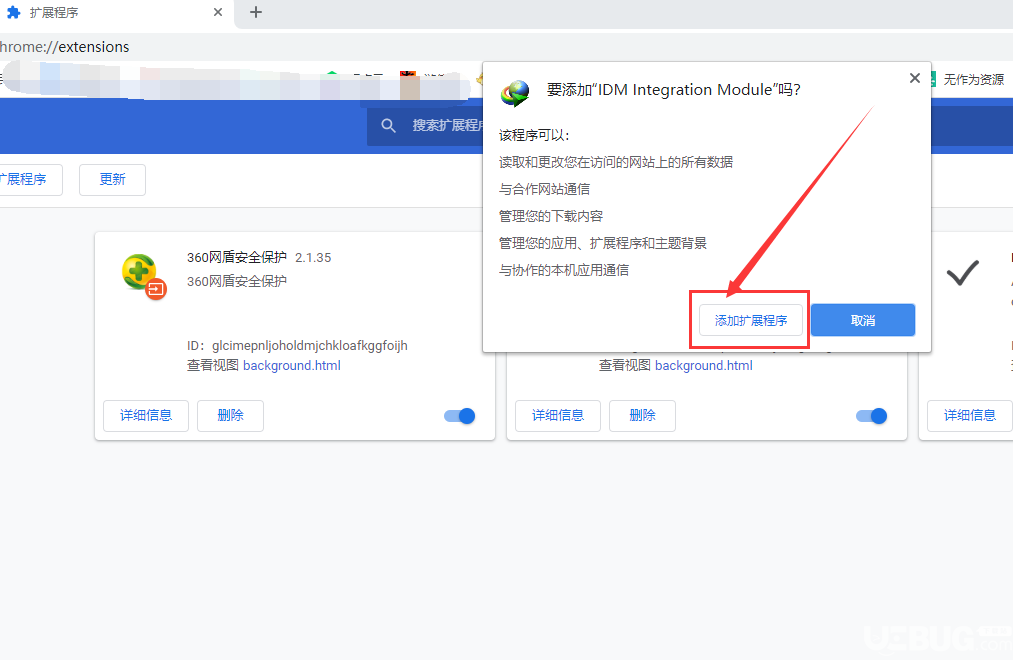Open 详细信息 on the second extension card

(558, 415)
